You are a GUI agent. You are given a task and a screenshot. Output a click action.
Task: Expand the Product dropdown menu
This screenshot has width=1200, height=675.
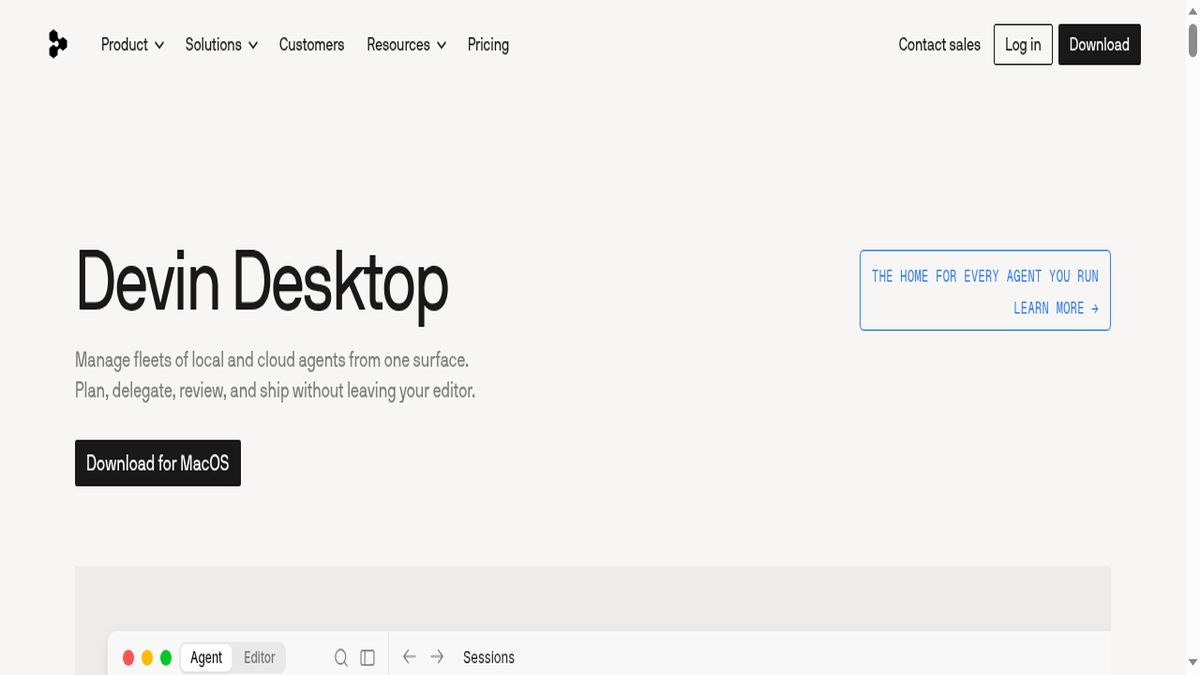point(132,45)
